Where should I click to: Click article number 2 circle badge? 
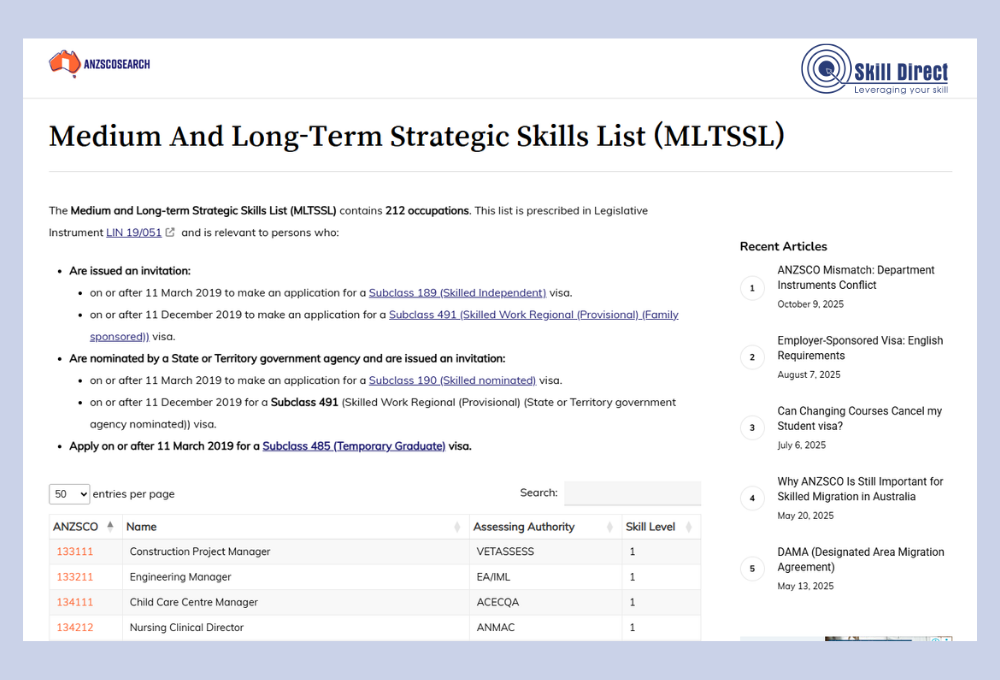753,357
